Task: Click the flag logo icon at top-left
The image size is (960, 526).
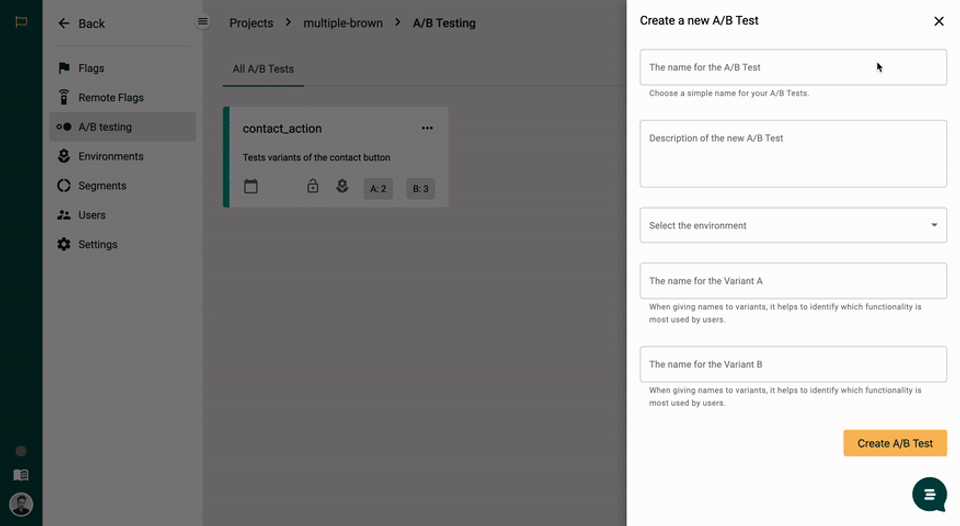Action: click(x=21, y=22)
